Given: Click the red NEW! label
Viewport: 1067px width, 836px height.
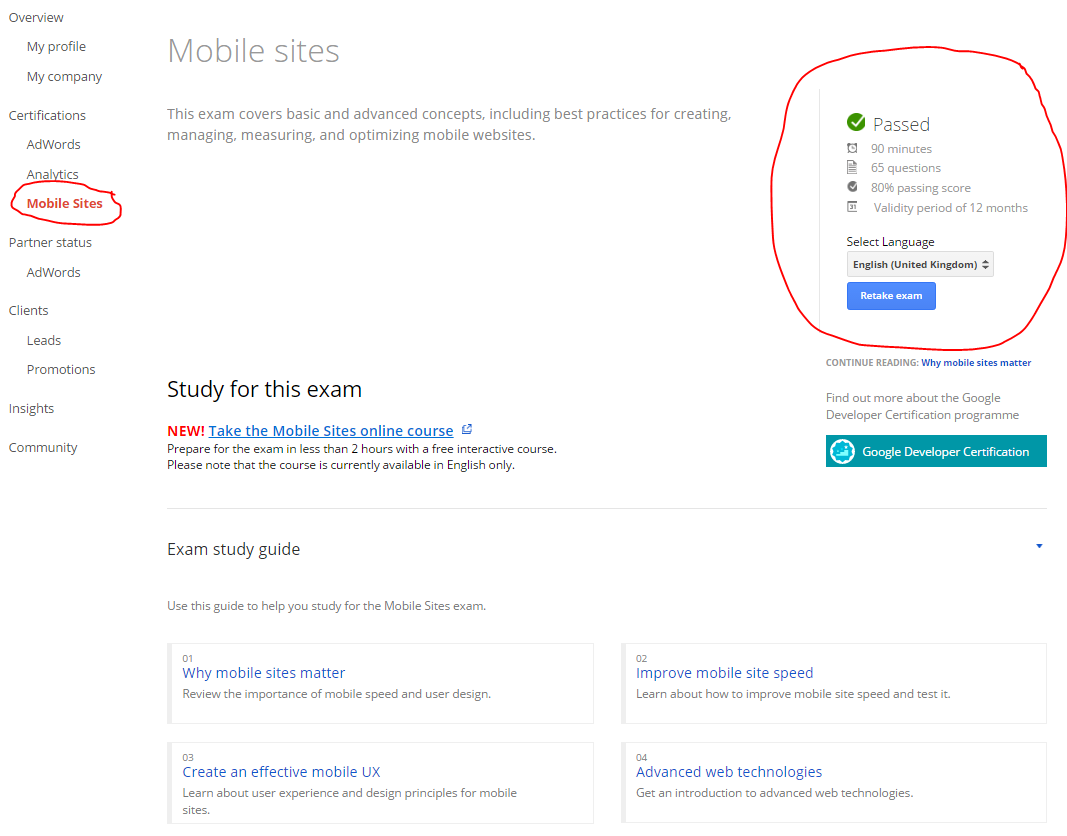Looking at the screenshot, I should pos(186,431).
